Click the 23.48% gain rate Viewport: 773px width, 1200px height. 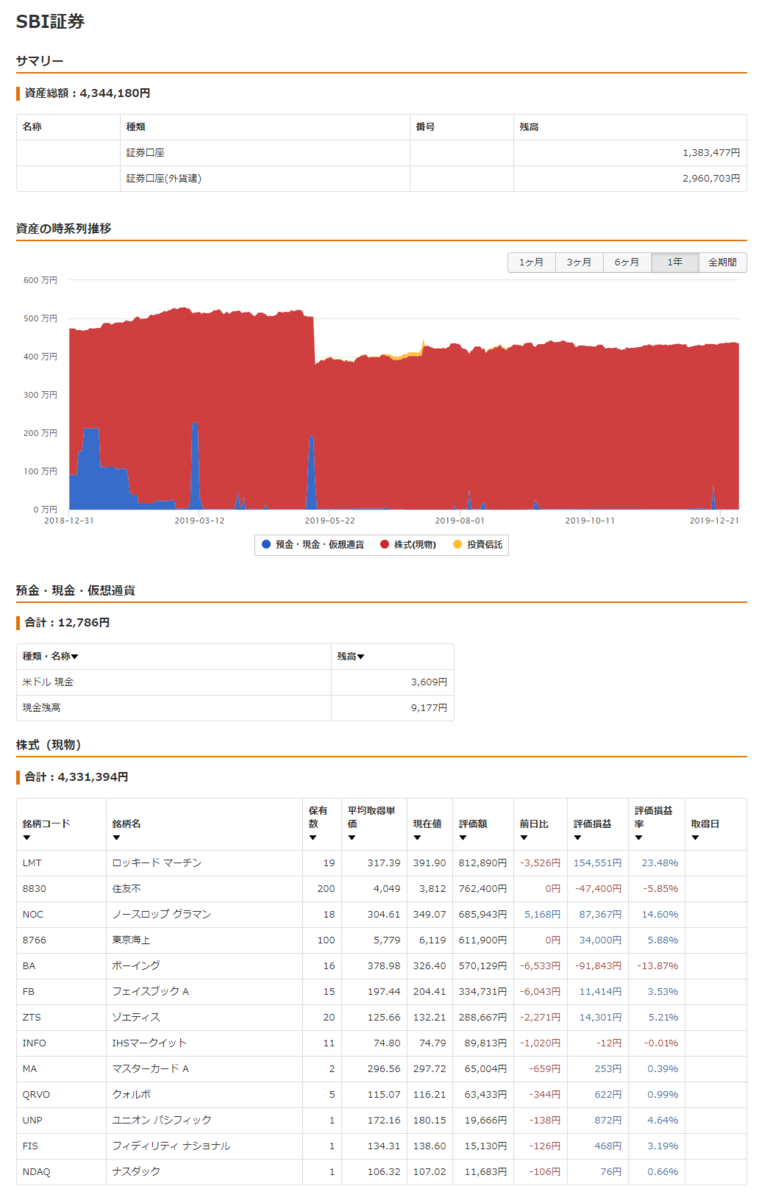(x=660, y=863)
